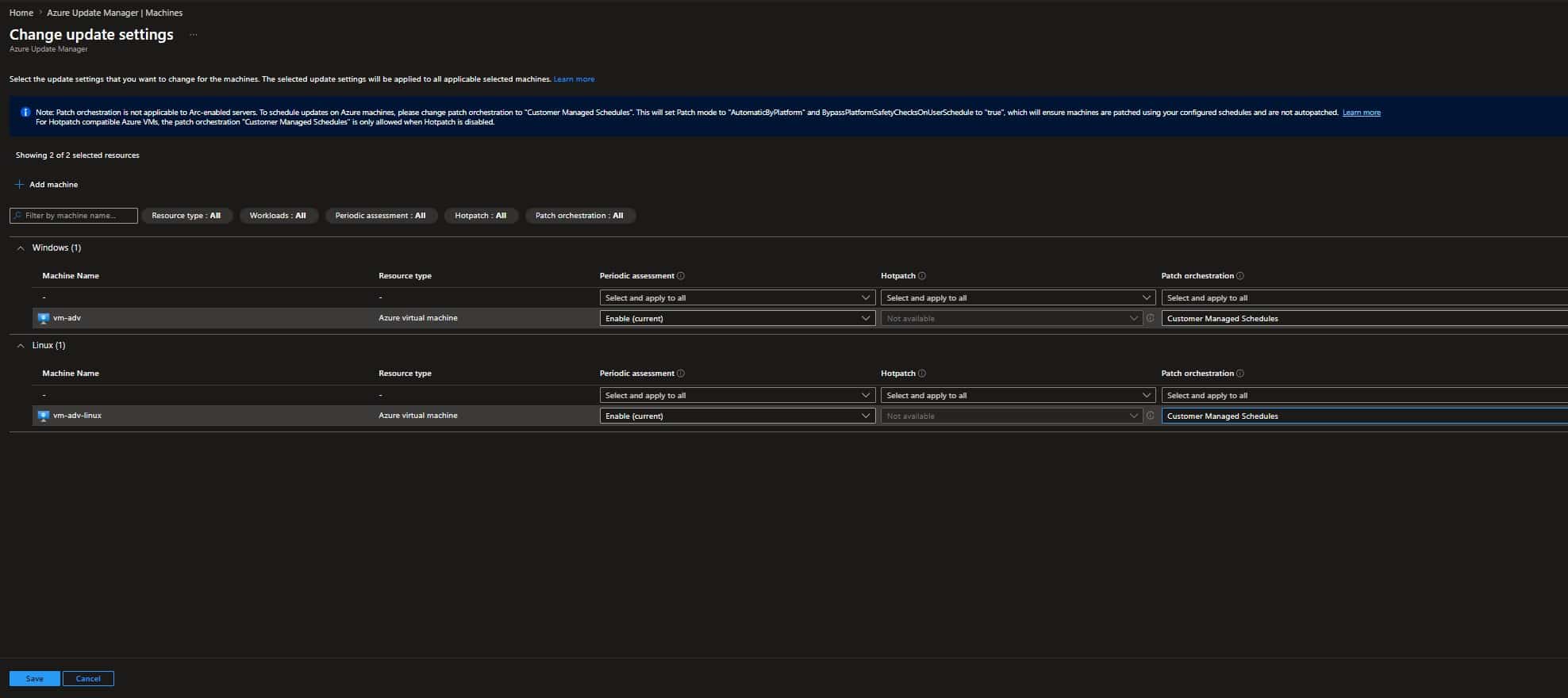Open Learn more link under description

point(574,79)
